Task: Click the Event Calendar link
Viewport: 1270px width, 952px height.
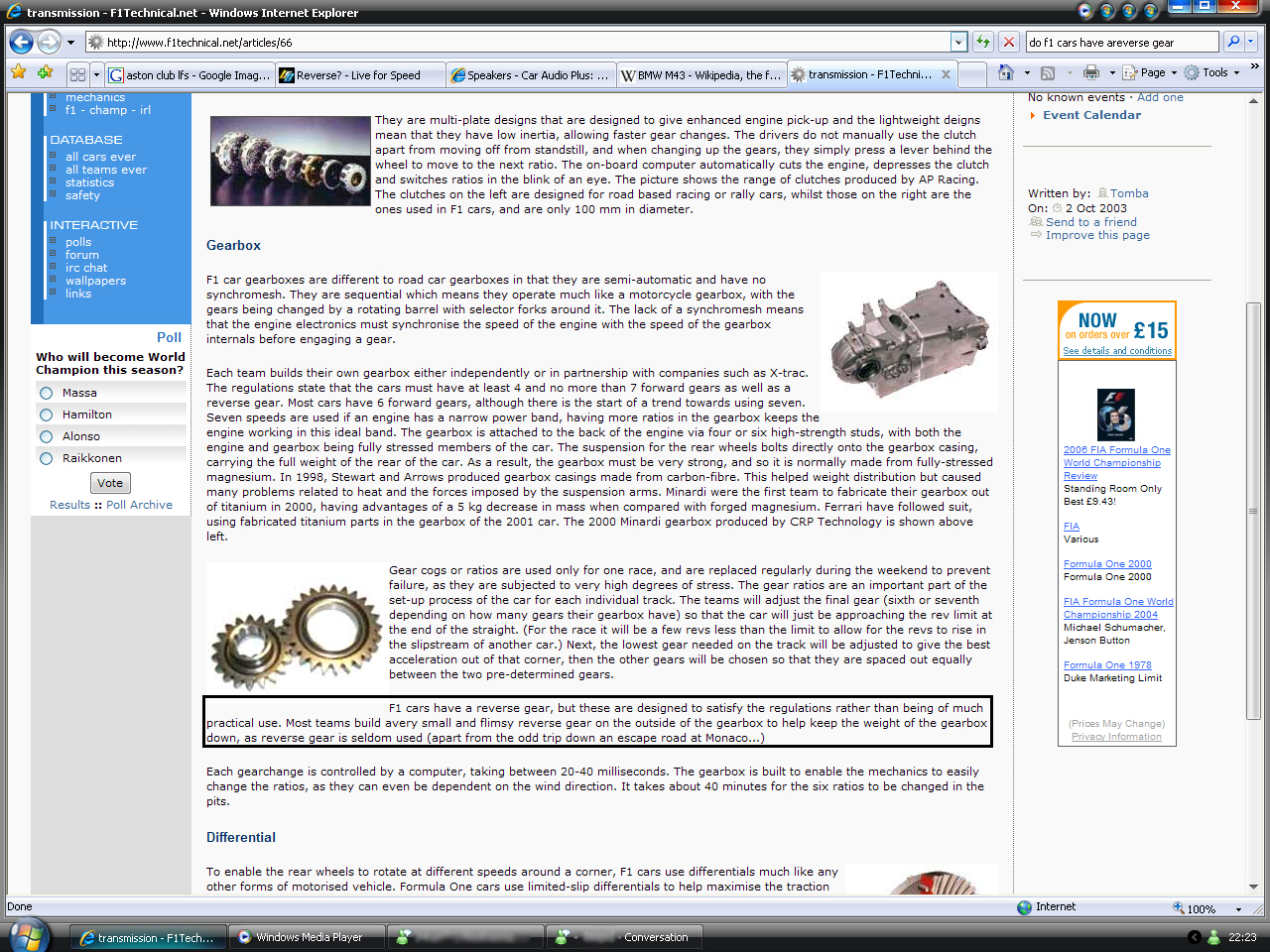Action: pyautogui.click(x=1091, y=115)
